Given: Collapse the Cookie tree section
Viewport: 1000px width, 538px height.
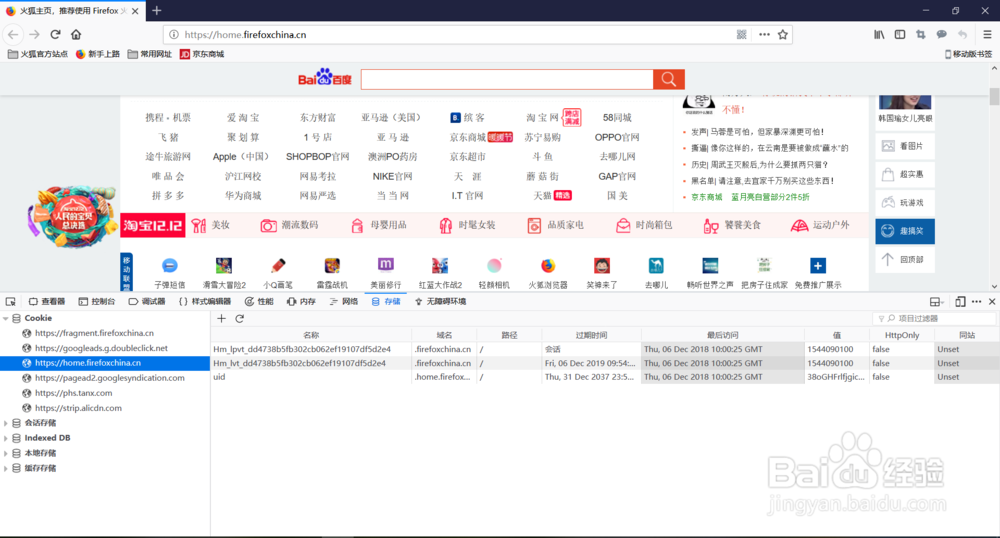Looking at the screenshot, I should point(6,318).
